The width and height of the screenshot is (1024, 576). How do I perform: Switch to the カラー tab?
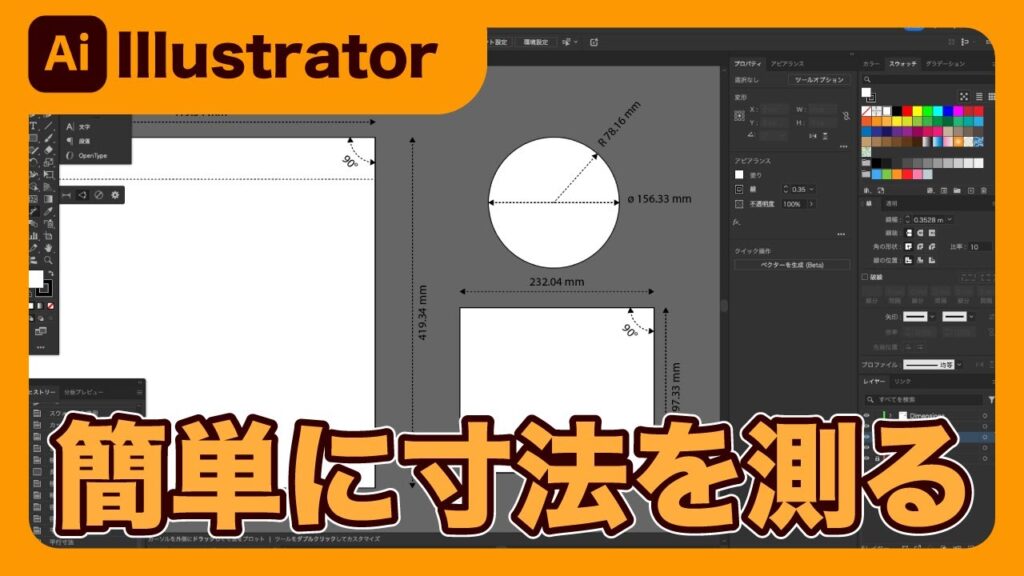pos(871,64)
